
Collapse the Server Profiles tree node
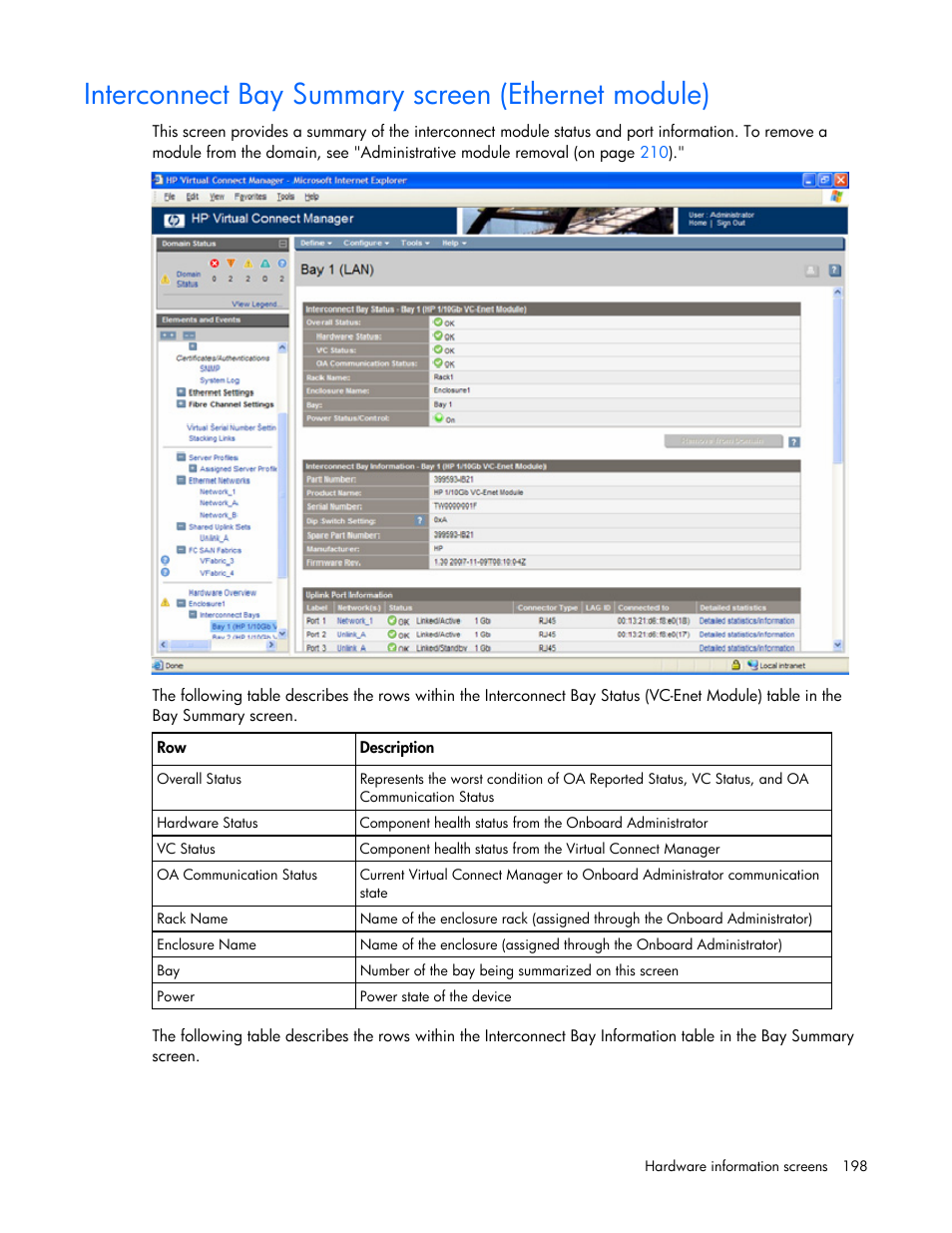[x=182, y=457]
